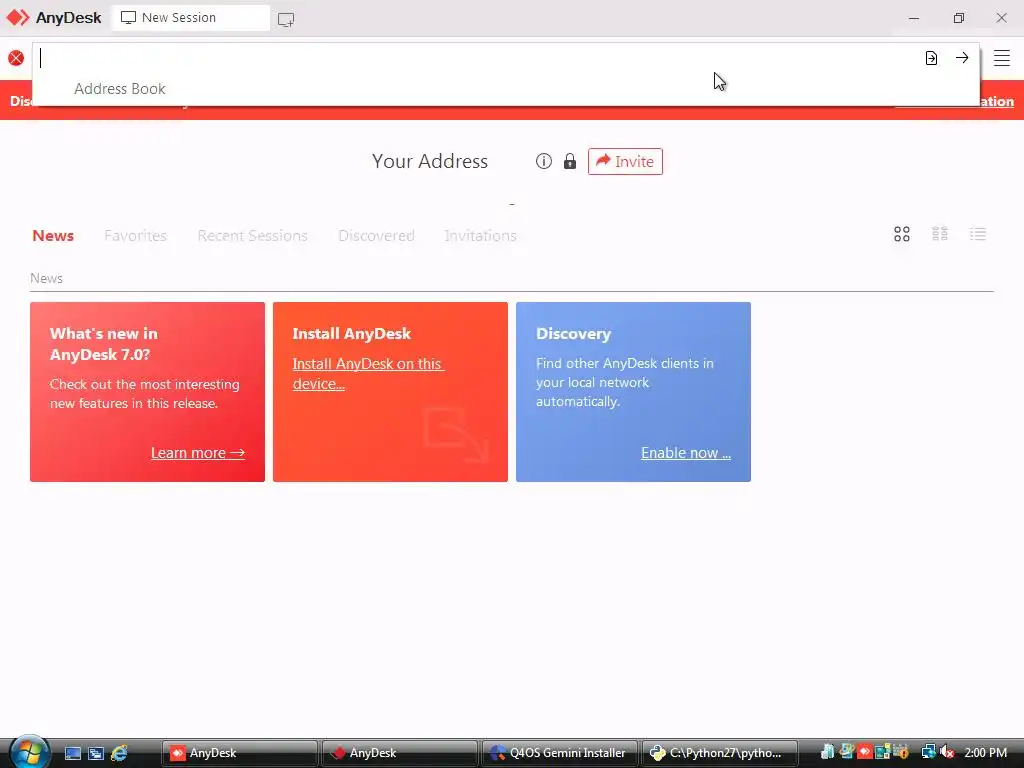Open the Windows Start button

click(x=29, y=752)
